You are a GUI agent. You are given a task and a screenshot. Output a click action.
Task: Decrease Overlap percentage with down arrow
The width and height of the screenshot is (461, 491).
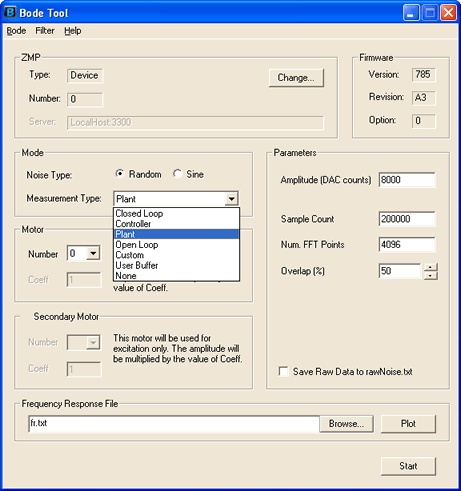coord(431,276)
